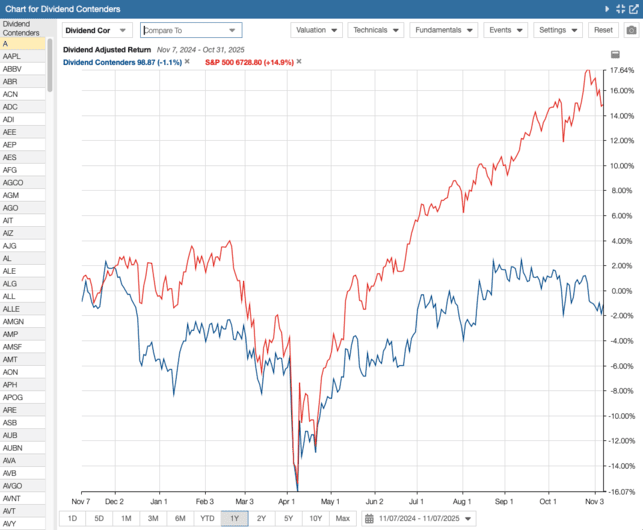Click the pop-out external window icon
The height and width of the screenshot is (530, 643).
click(633, 9)
